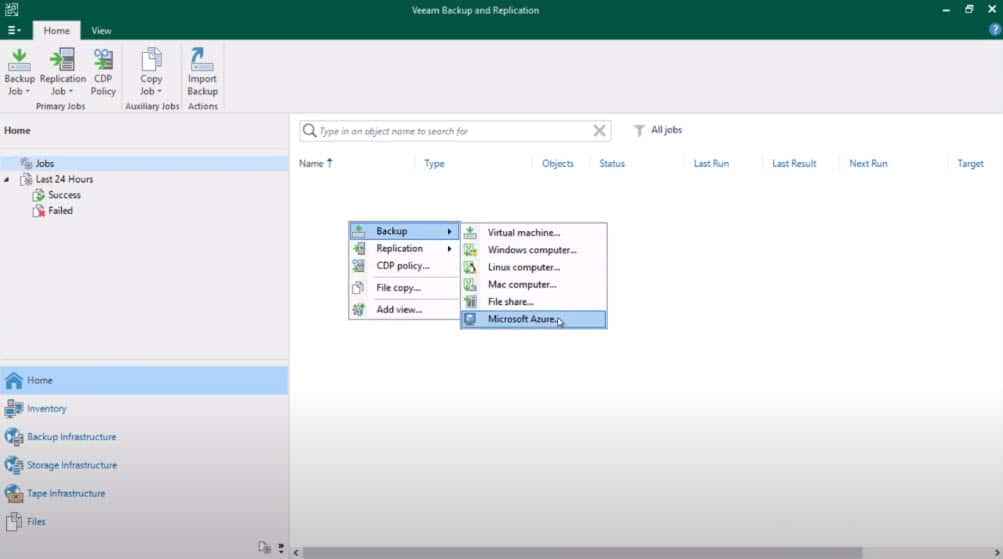Viewport: 1003px width, 559px height.
Task: Select File share... backup option
Action: (534, 302)
